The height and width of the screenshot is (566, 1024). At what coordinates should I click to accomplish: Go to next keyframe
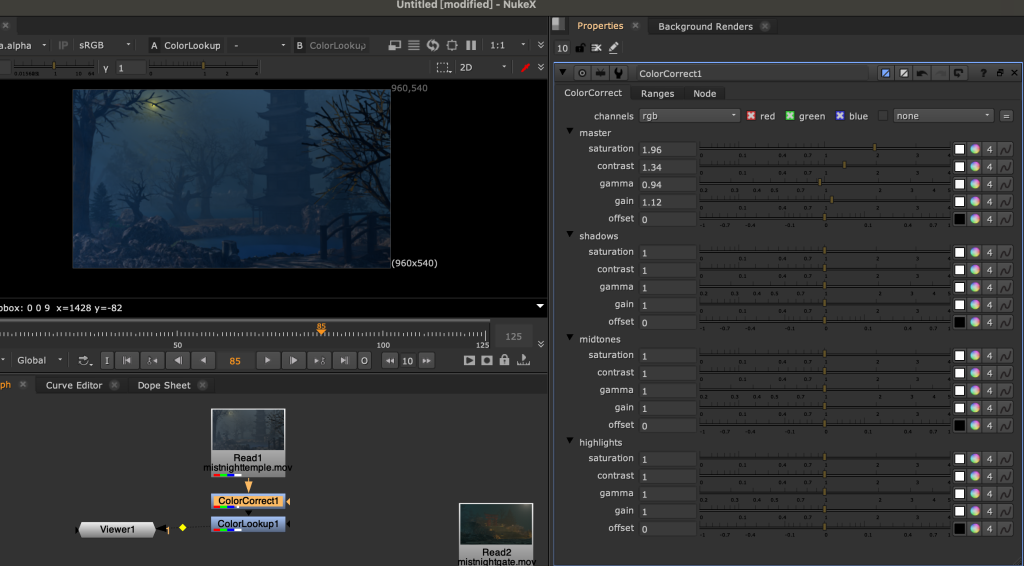(319, 360)
